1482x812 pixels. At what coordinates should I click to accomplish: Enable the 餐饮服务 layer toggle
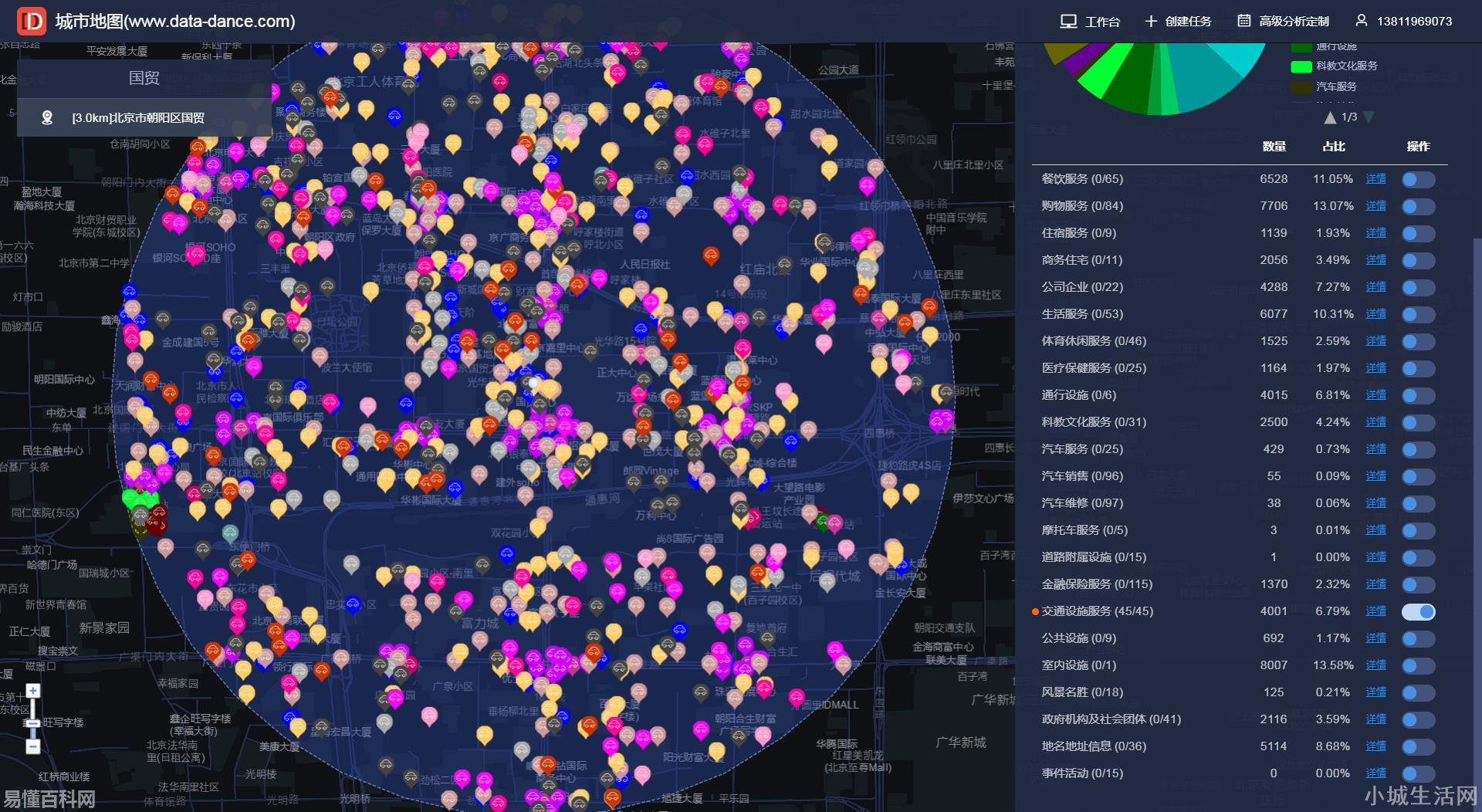(x=1419, y=180)
